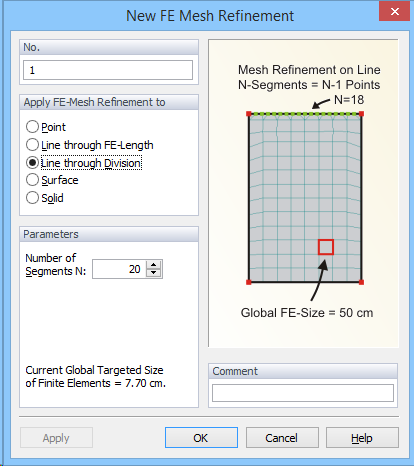Screen dimensions: 414x466
Task: Click the Apply button
Action: pos(56,438)
